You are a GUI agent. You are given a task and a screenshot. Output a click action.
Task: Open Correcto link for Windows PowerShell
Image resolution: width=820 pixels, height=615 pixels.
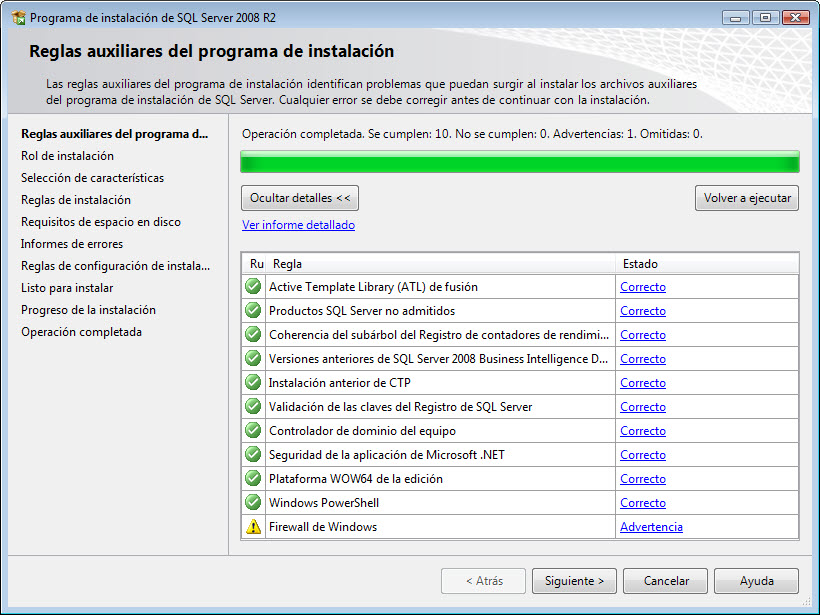click(x=643, y=503)
